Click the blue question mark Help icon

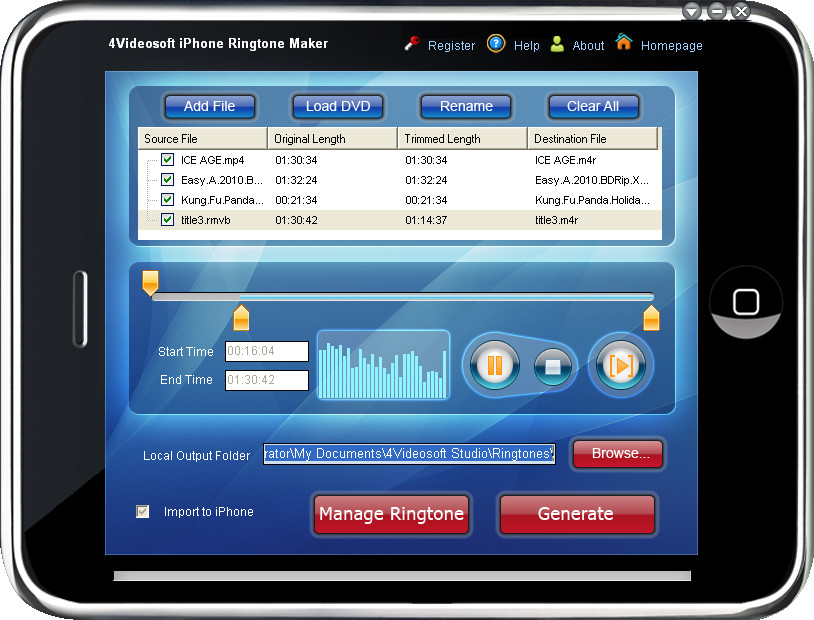click(x=496, y=43)
